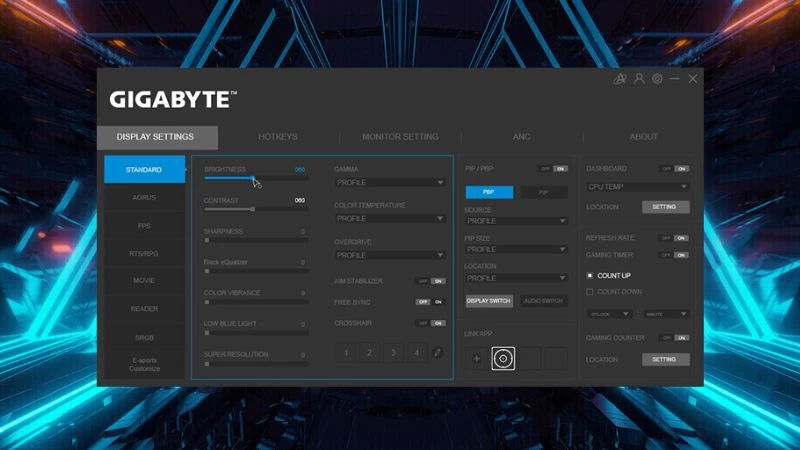Click the crosshair edit pencil icon
The height and width of the screenshot is (450, 800).
coord(437,353)
